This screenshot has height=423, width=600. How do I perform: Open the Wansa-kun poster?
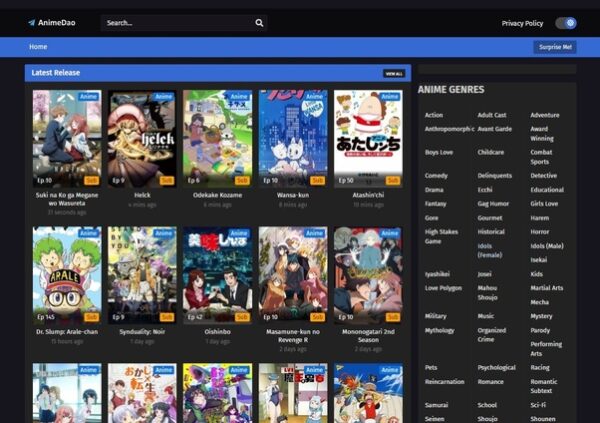tap(293, 139)
